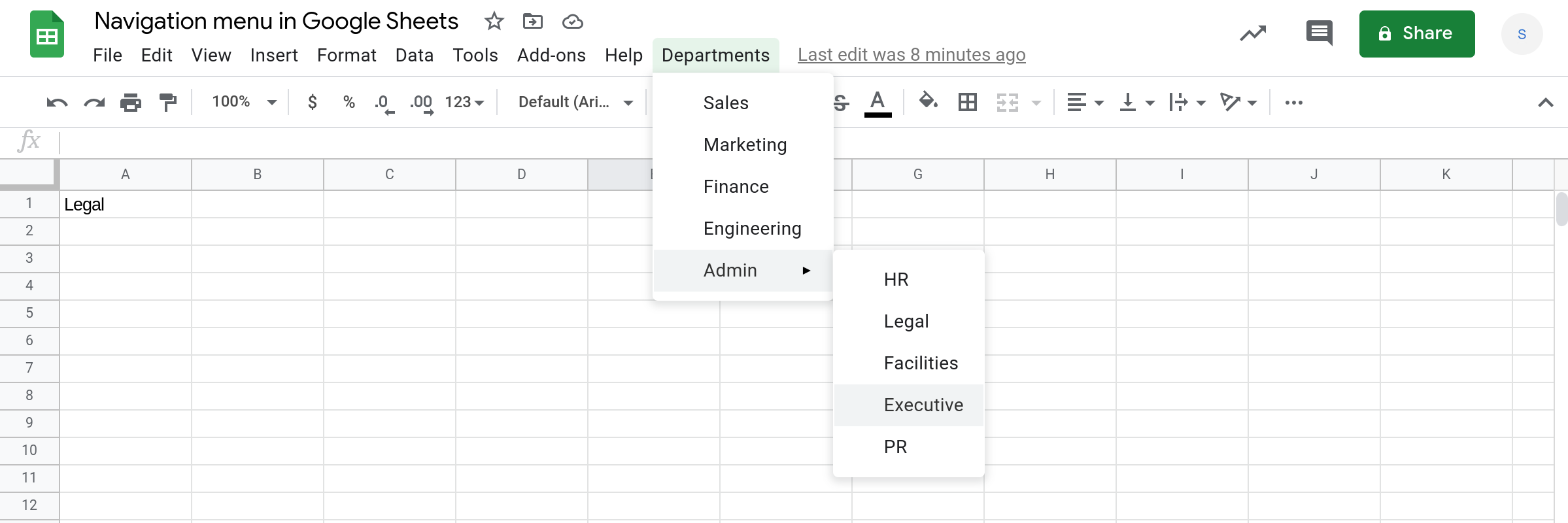Rename the document title
The height and width of the screenshot is (523, 1568).
click(x=276, y=21)
